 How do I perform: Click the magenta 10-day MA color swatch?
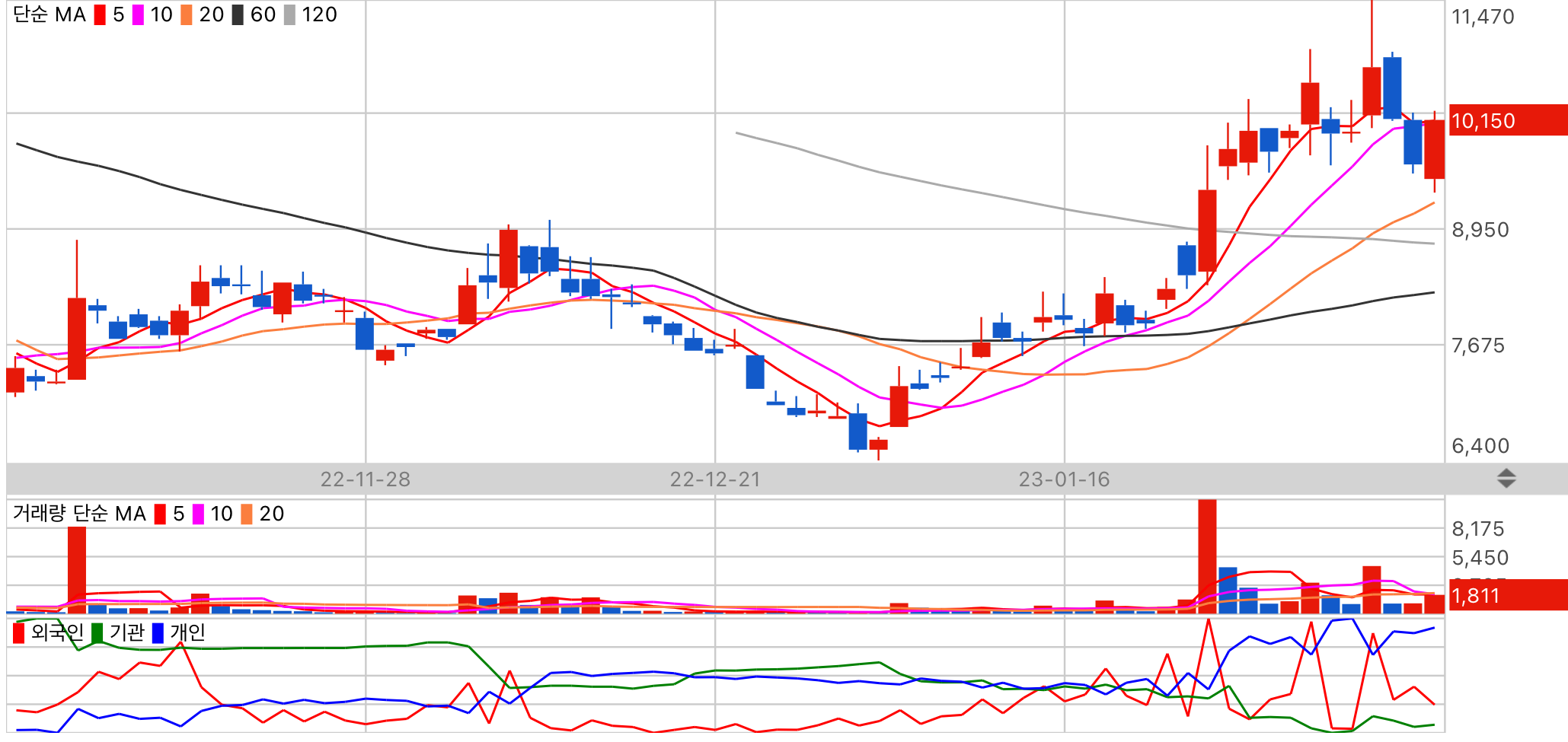point(138,15)
